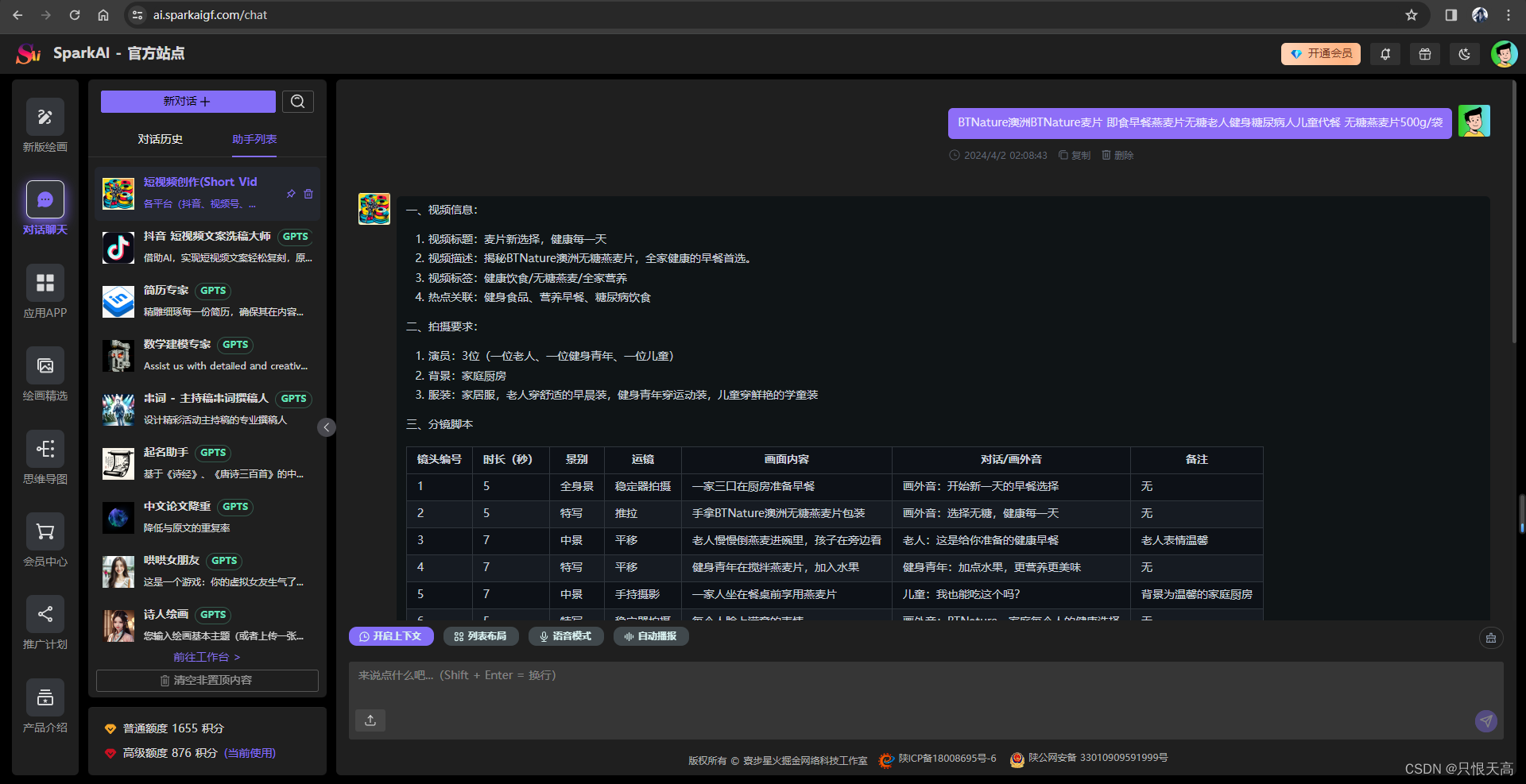
Task: Click the SparkAI logo
Action: click(x=29, y=53)
